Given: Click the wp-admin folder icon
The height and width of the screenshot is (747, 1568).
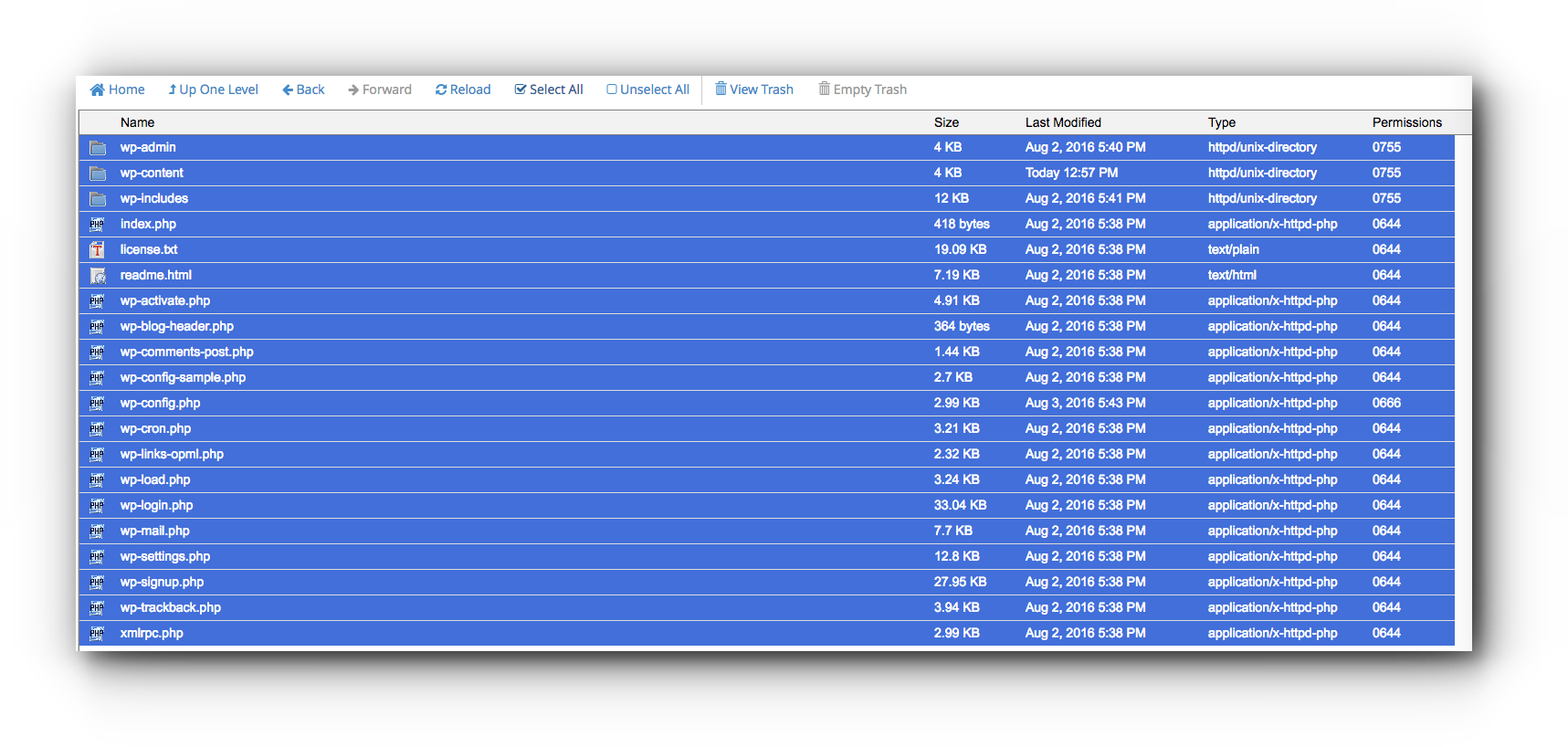Looking at the screenshot, I should pos(98,147).
